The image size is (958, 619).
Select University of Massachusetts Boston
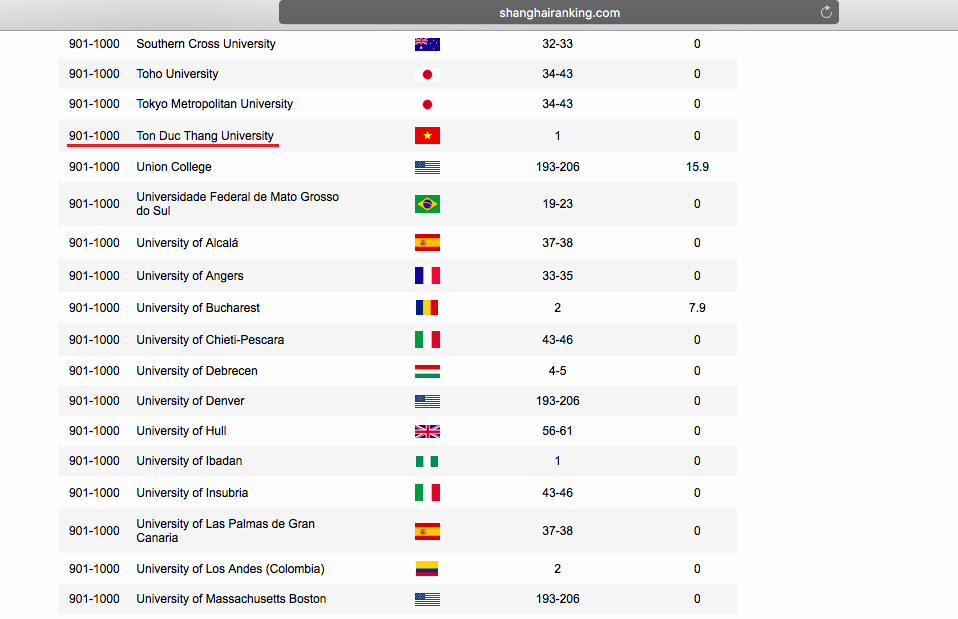click(x=231, y=599)
